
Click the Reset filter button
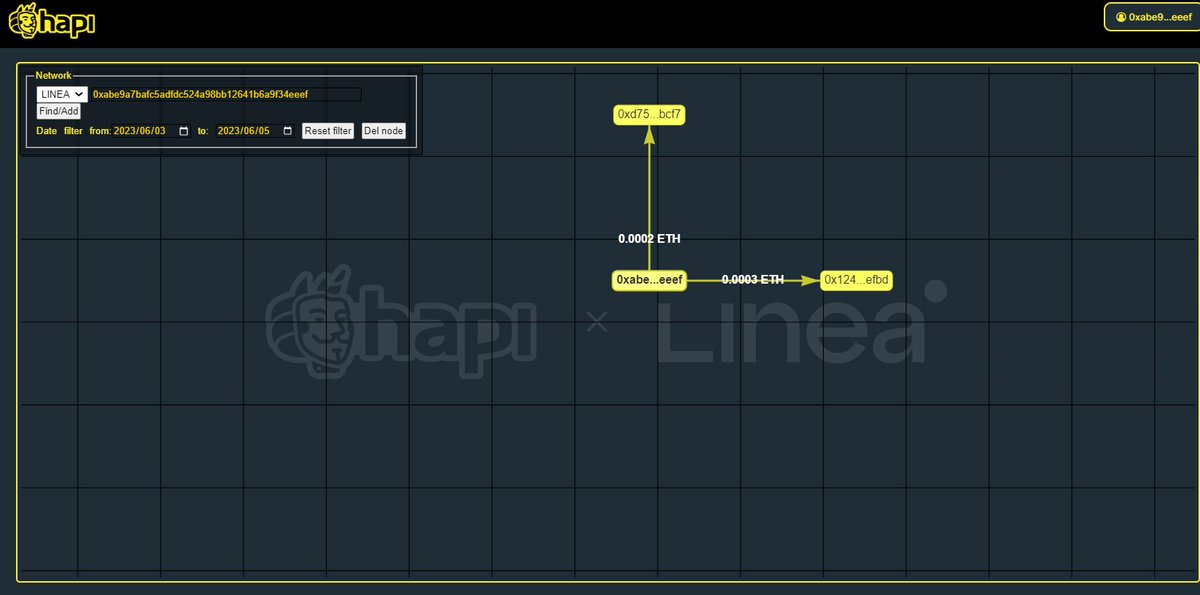point(328,131)
